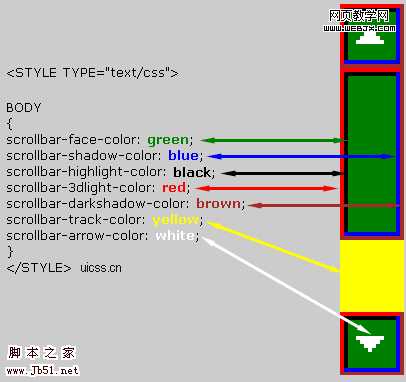
Task: Click the 'blue' color value text
Action: point(183,156)
